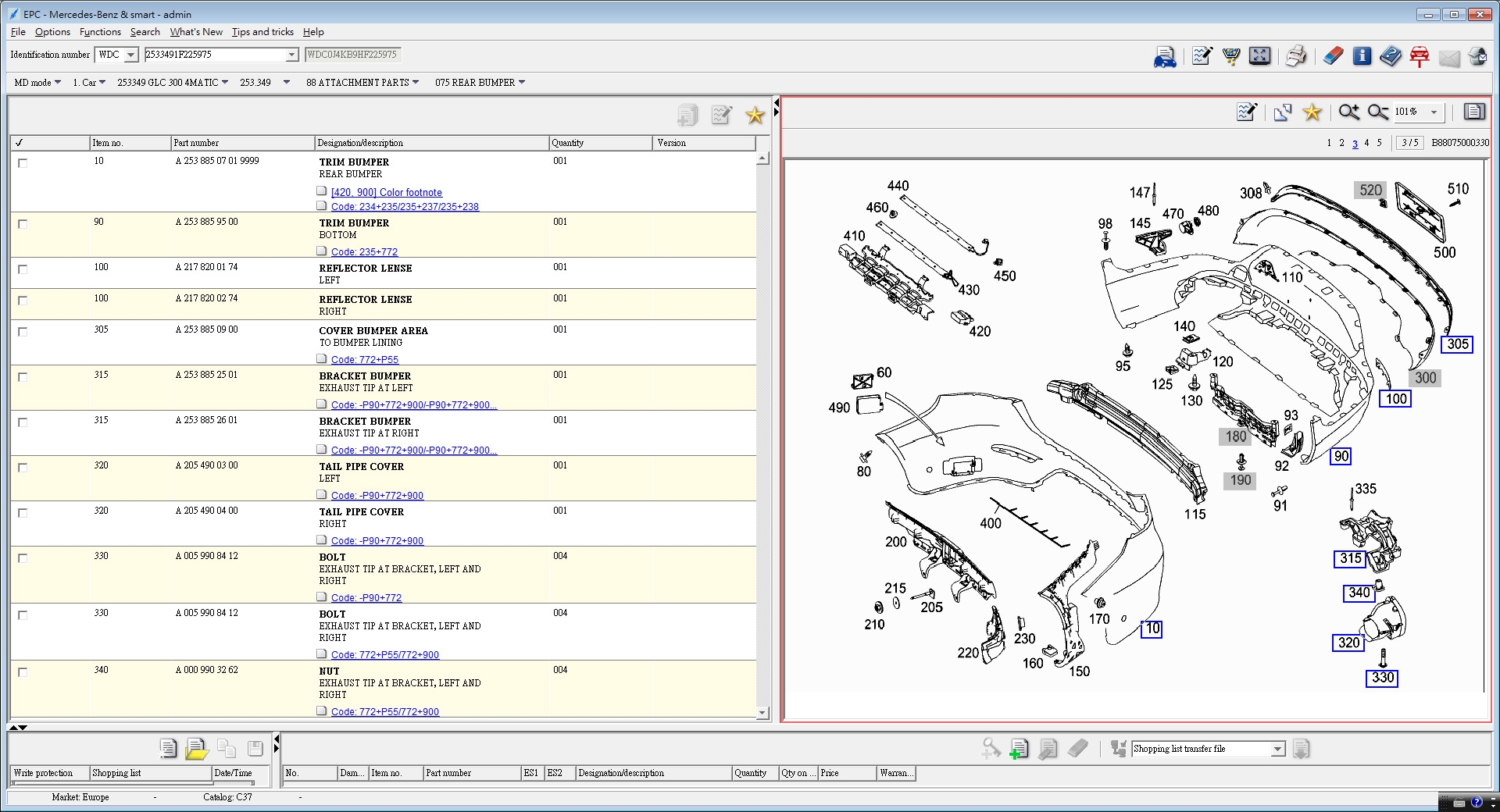Zoom out of the parts diagram

click(1378, 112)
